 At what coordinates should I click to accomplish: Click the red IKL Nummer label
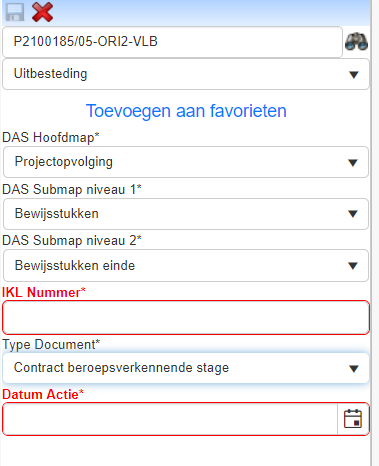coord(44,292)
